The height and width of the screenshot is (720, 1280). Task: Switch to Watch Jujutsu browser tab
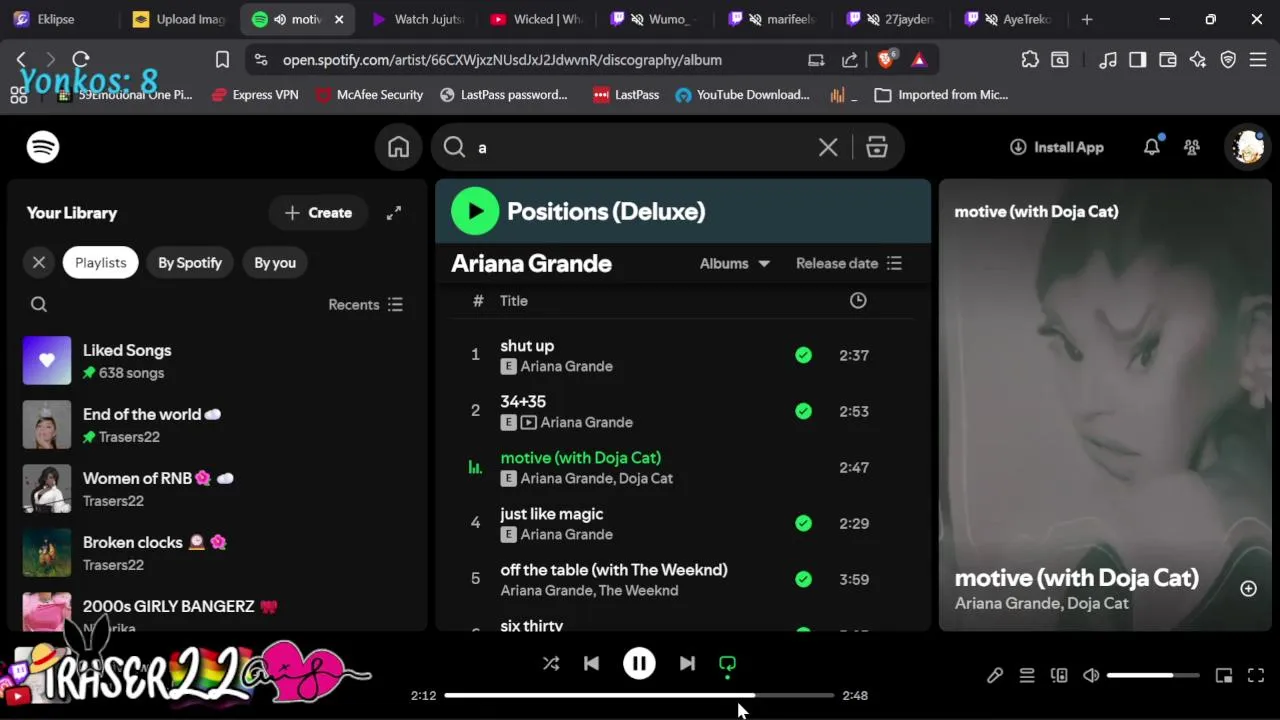[x=419, y=19]
